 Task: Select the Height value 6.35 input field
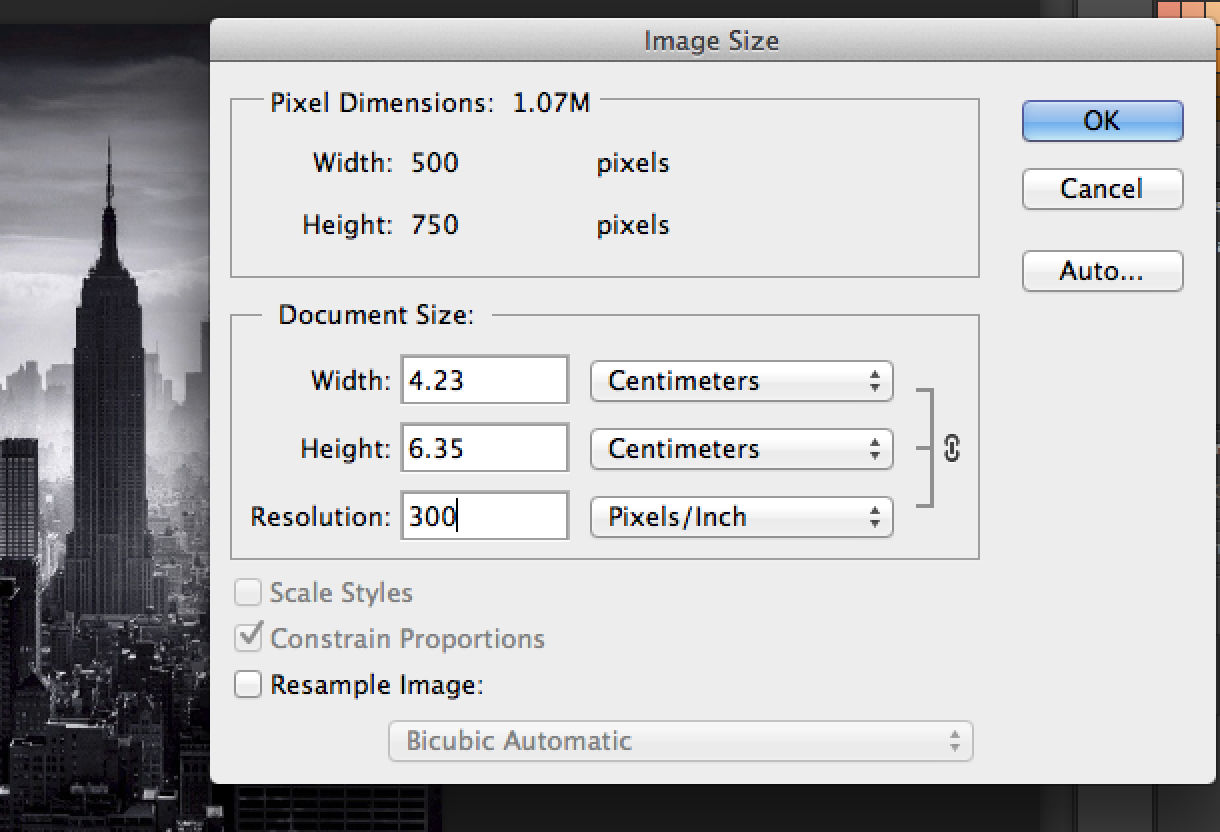(484, 448)
